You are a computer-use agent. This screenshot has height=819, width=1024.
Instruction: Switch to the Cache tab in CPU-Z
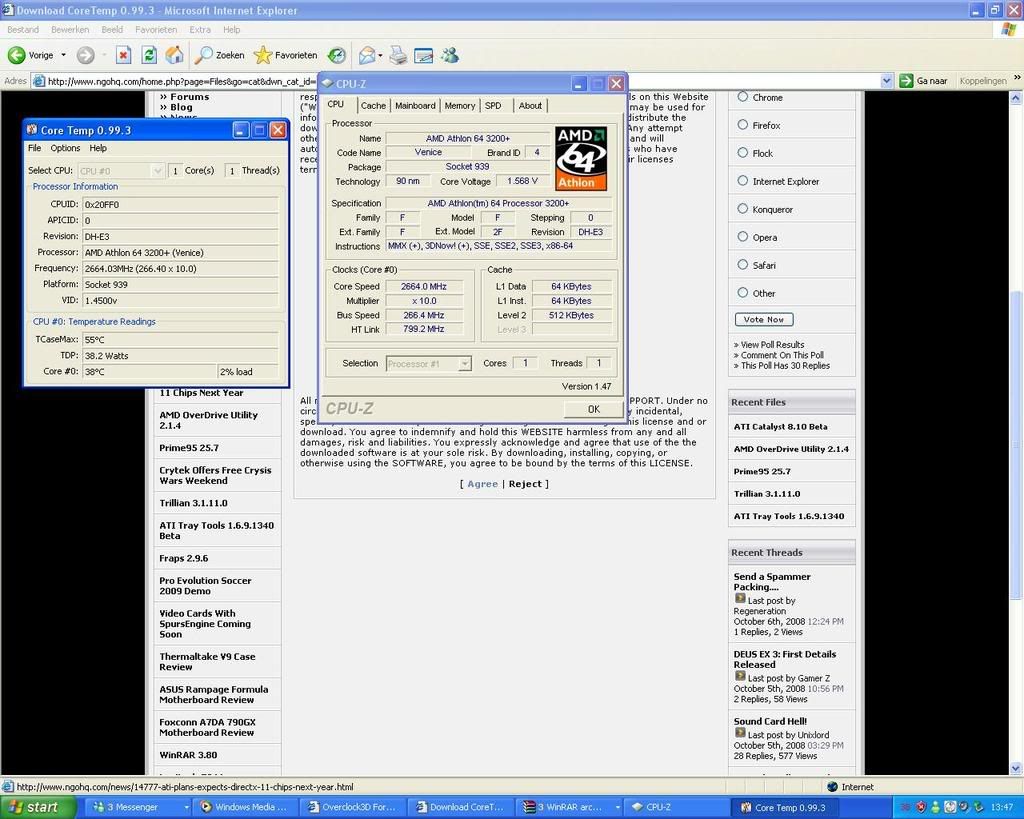[x=373, y=106]
